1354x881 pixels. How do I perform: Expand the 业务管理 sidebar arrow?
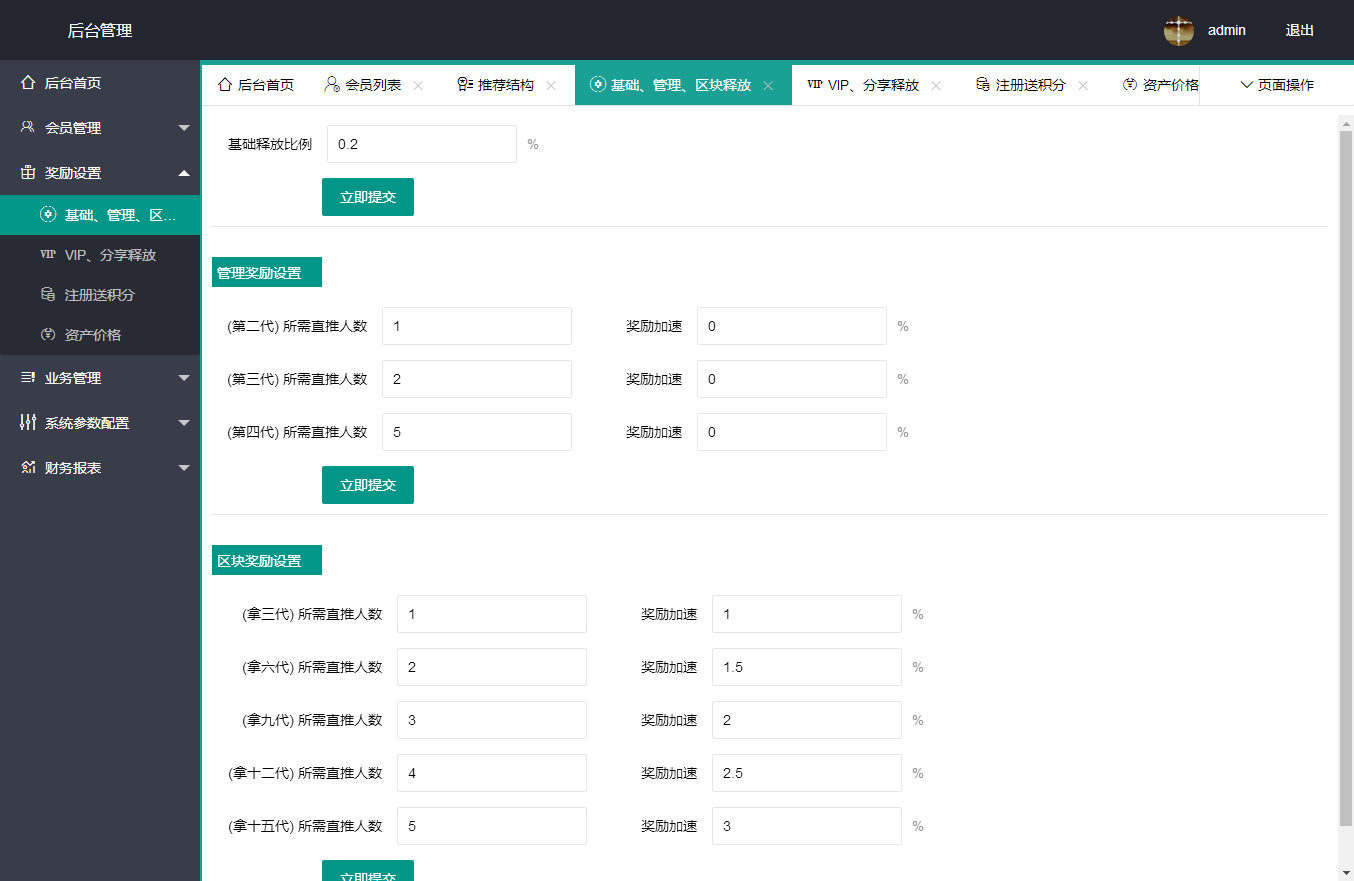tap(184, 378)
